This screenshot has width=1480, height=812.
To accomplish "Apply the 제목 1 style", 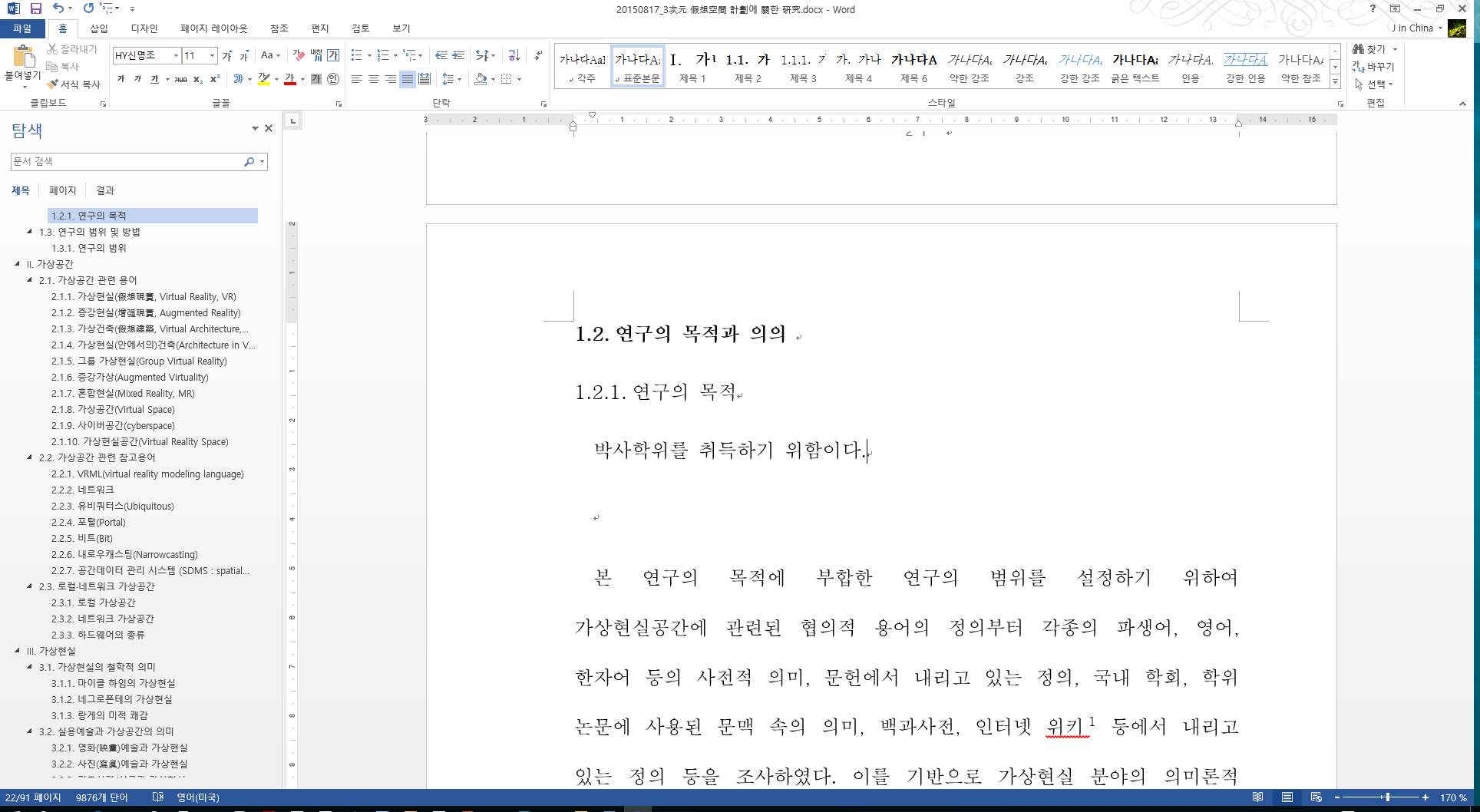I will (x=692, y=66).
